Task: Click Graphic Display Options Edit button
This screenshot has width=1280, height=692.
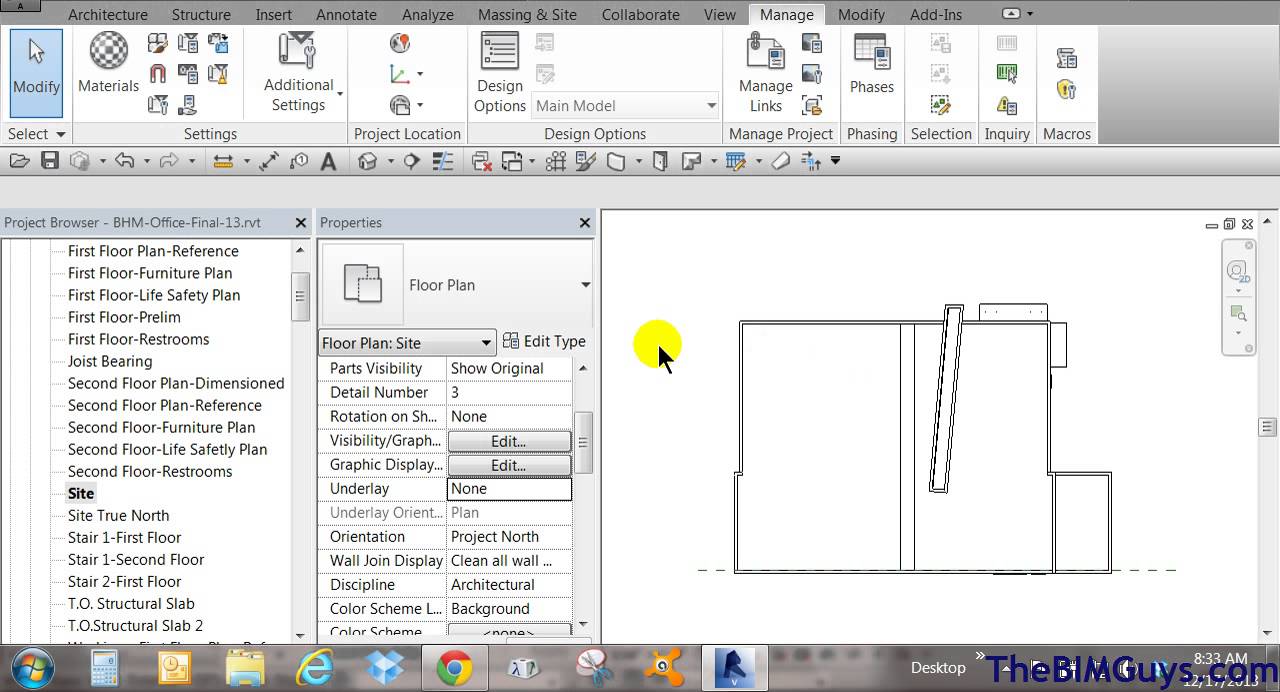Action: 509,465
